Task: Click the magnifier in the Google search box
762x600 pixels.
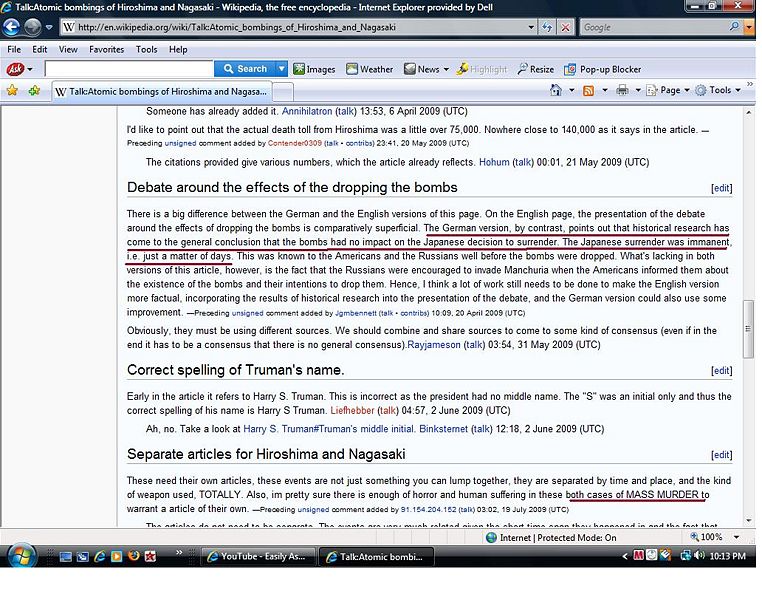Action: (734, 26)
